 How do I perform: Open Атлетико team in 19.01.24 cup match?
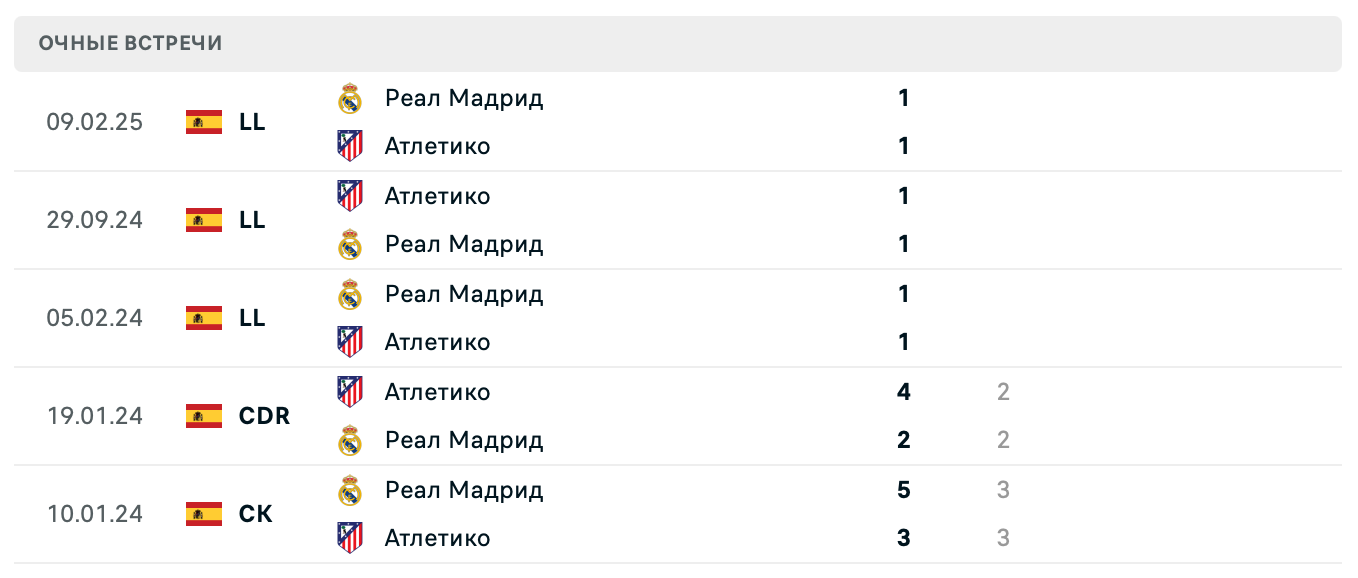[437, 392]
